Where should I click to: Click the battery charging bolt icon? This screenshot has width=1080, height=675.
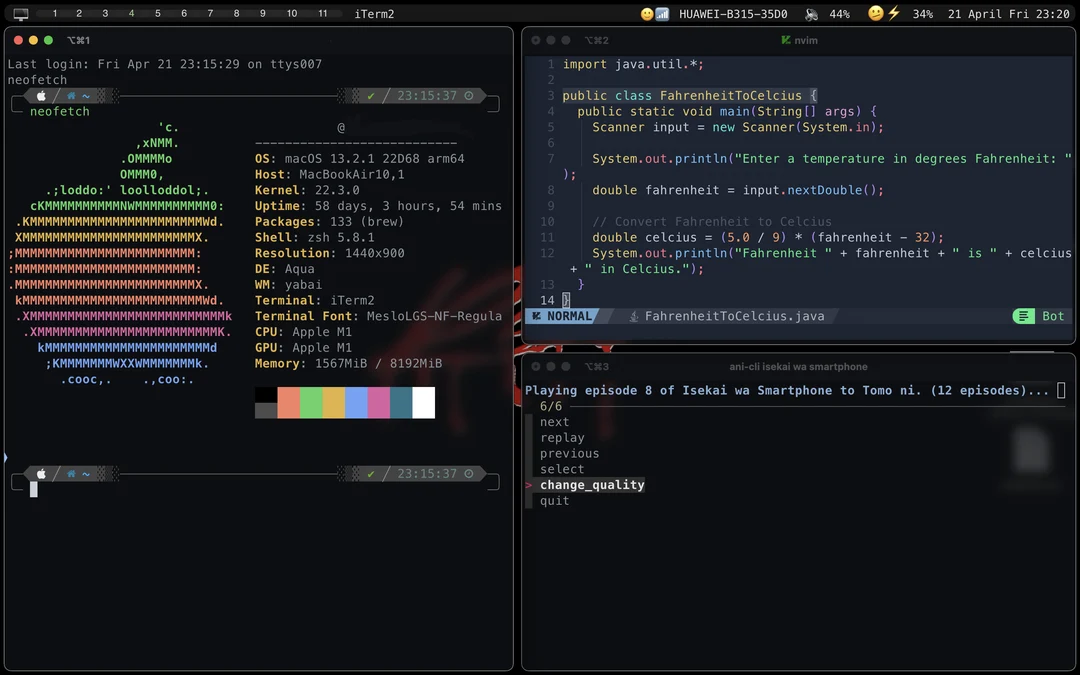(x=894, y=14)
